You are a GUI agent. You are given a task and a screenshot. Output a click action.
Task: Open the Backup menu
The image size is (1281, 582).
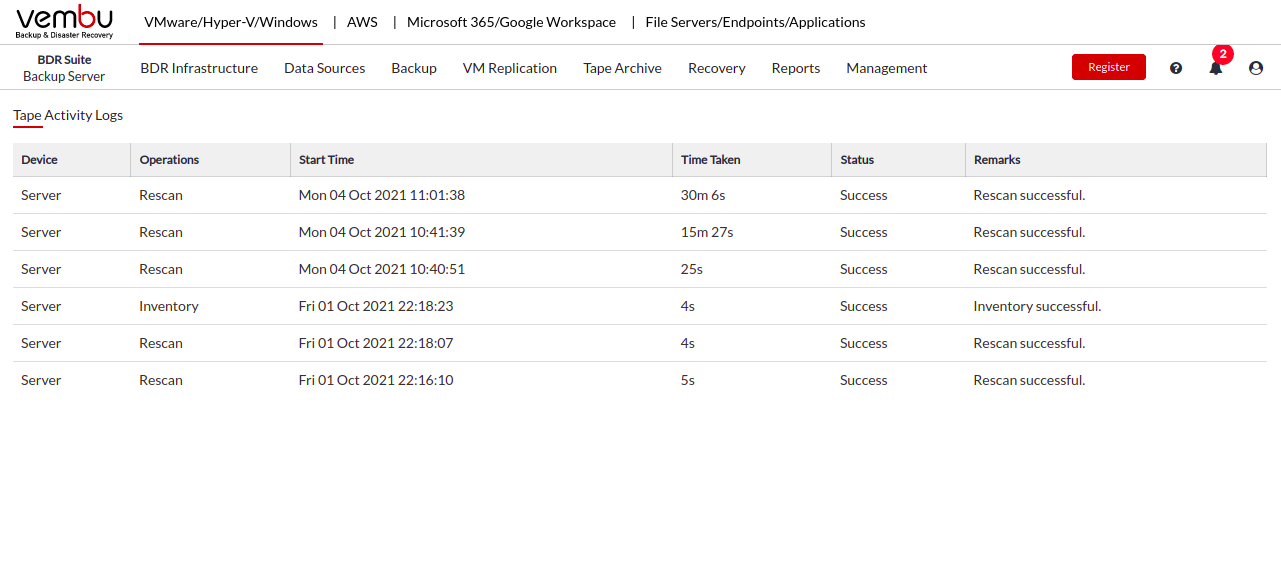[414, 68]
